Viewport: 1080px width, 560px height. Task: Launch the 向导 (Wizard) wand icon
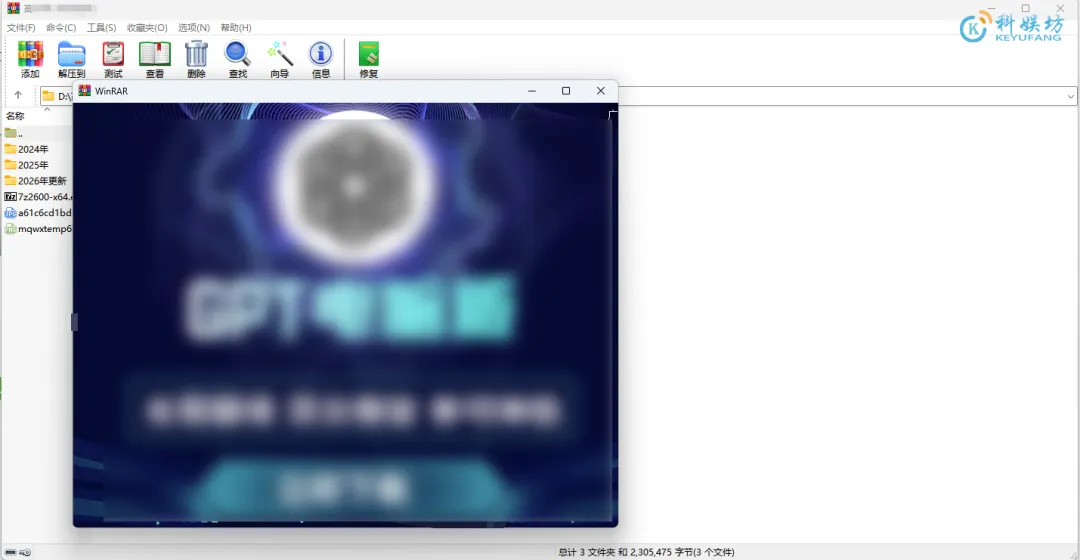pyautogui.click(x=280, y=59)
